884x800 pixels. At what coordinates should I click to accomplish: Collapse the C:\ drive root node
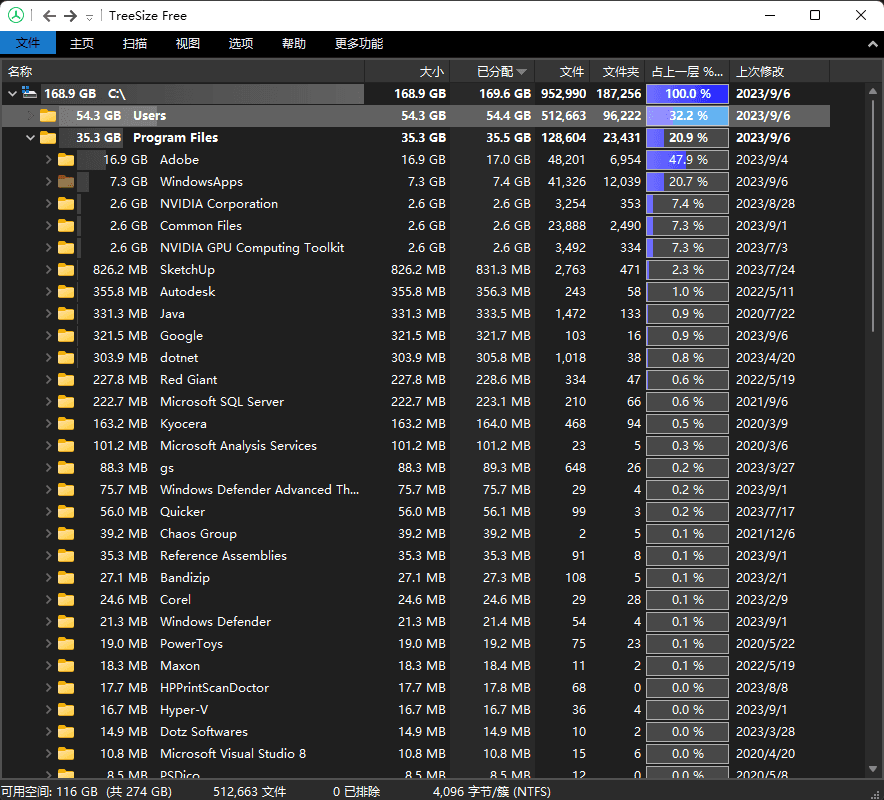tap(12, 93)
